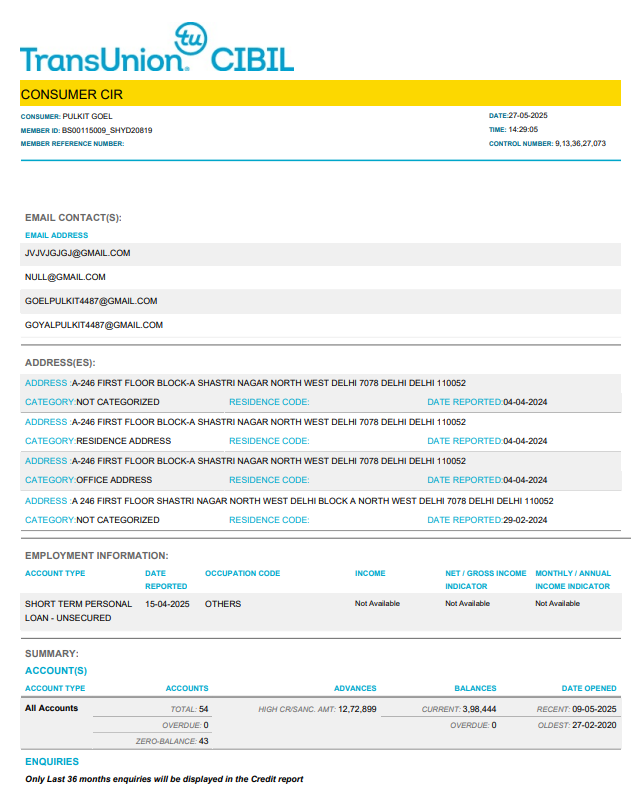Select the GOELPULKIT4487@GMAIL.COM email address
The width and height of the screenshot is (631, 795).
click(91, 301)
